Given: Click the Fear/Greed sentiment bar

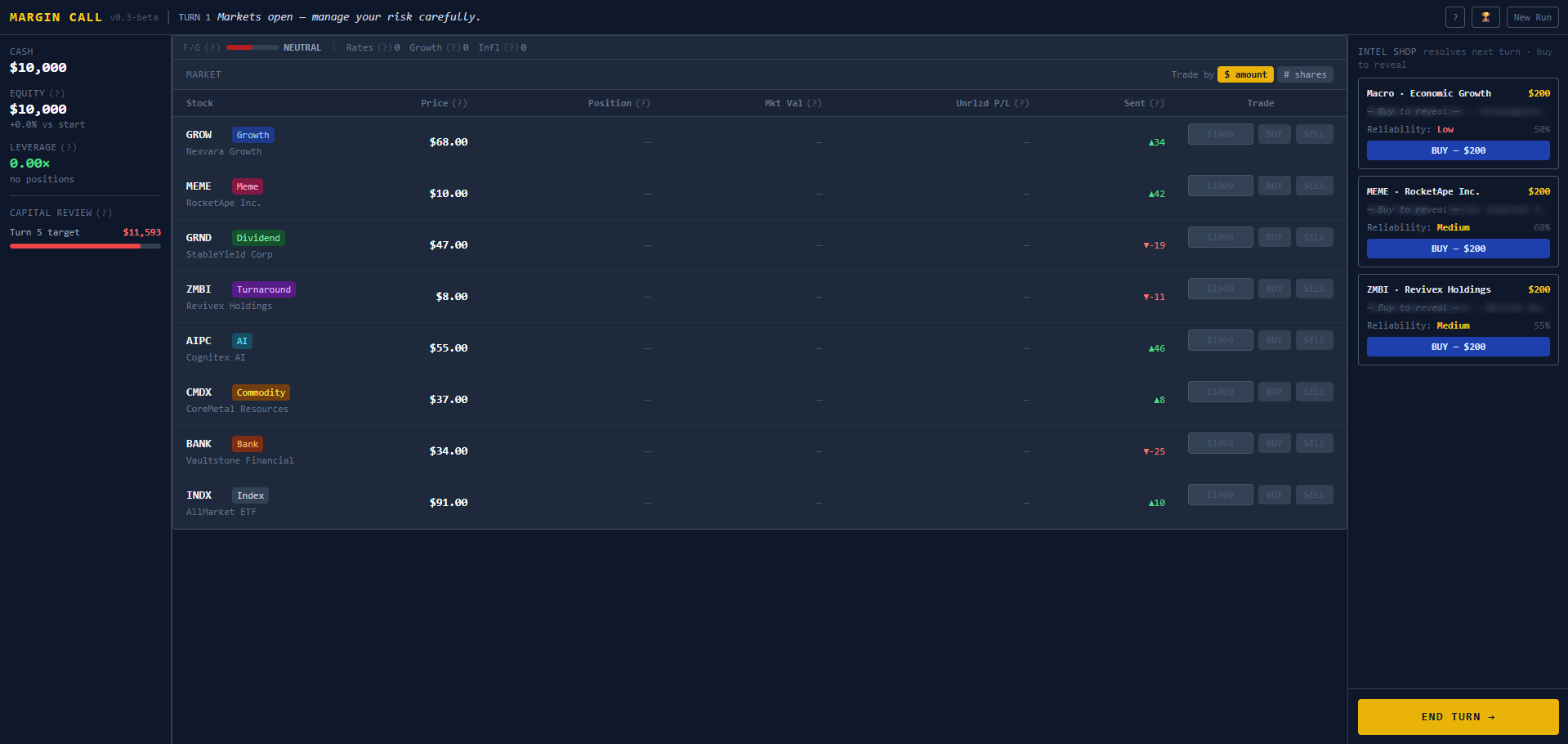Looking at the screenshot, I should [x=252, y=47].
